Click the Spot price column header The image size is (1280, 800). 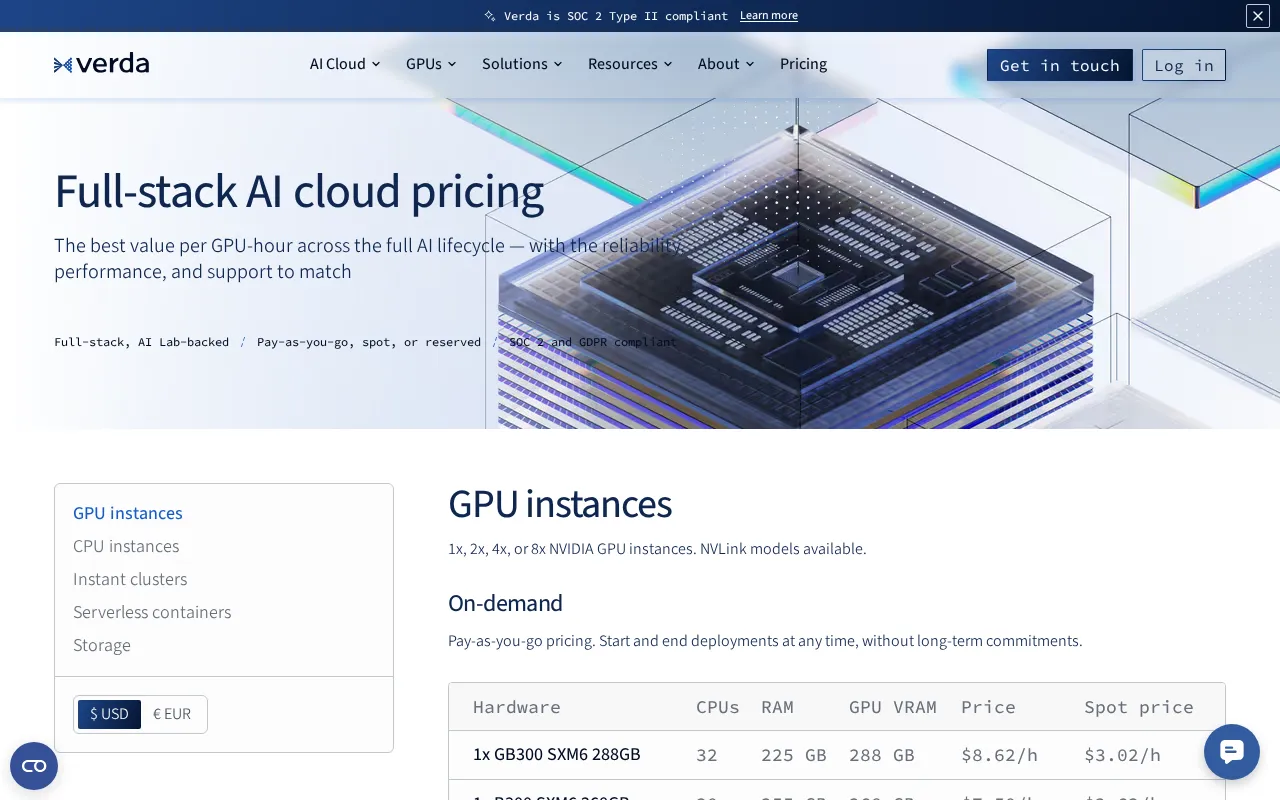1139,707
